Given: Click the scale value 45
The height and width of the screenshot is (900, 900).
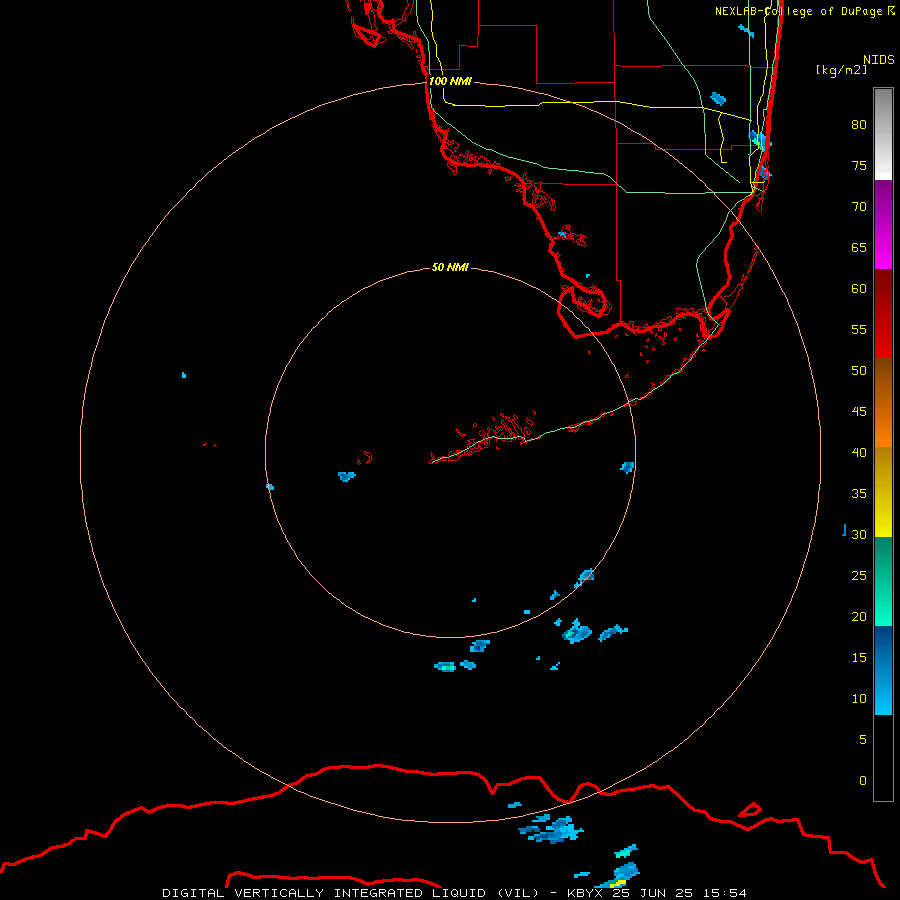Looking at the screenshot, I should (x=859, y=412).
